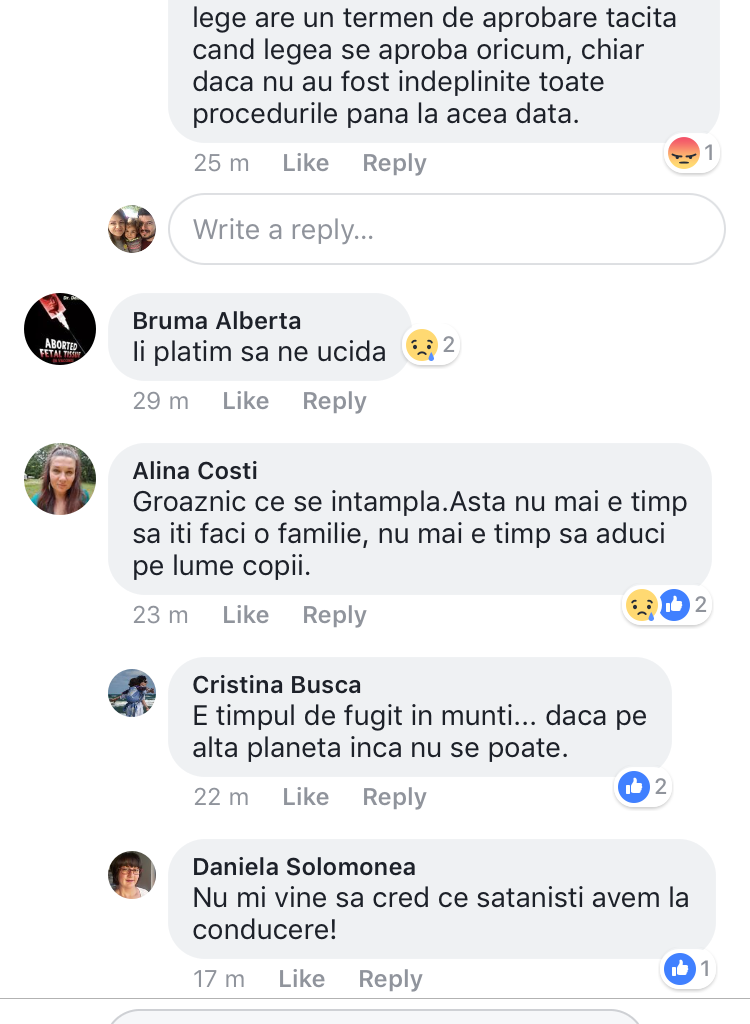Reply to Alina Costi's comment

click(333, 615)
